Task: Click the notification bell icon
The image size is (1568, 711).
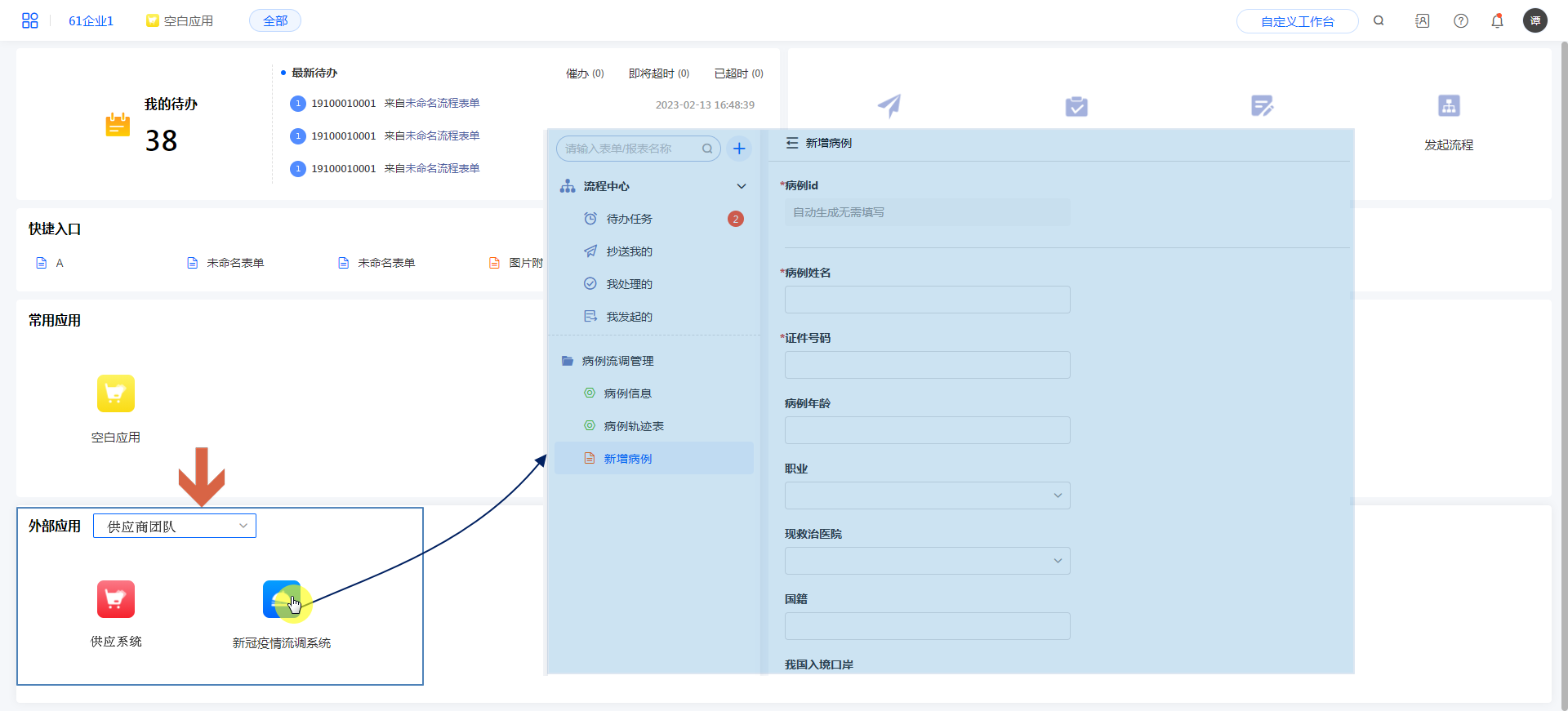Action: pos(1497,21)
